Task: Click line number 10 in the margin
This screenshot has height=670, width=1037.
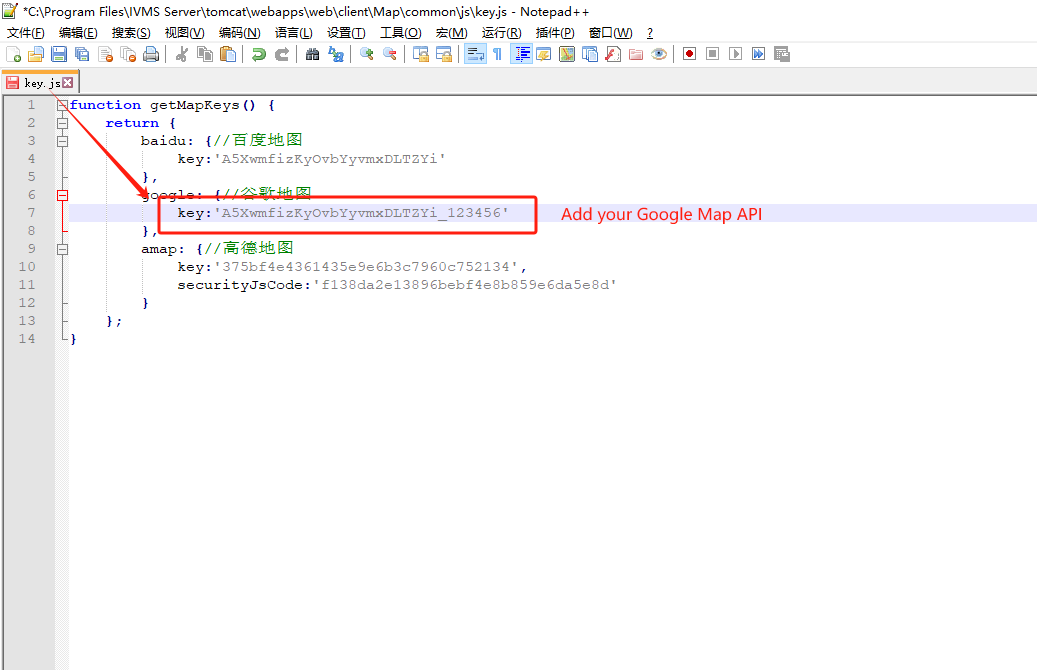Action: click(27, 267)
